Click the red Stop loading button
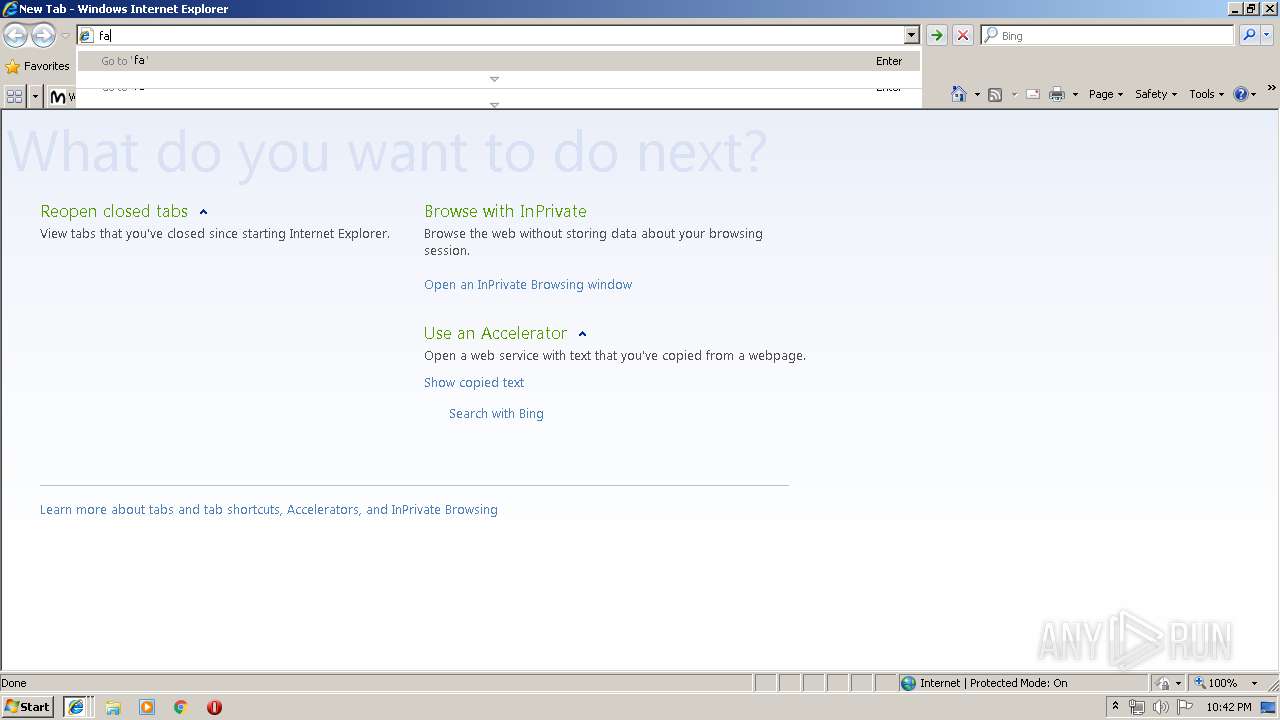Image resolution: width=1280 pixels, height=720 pixels. point(962,35)
